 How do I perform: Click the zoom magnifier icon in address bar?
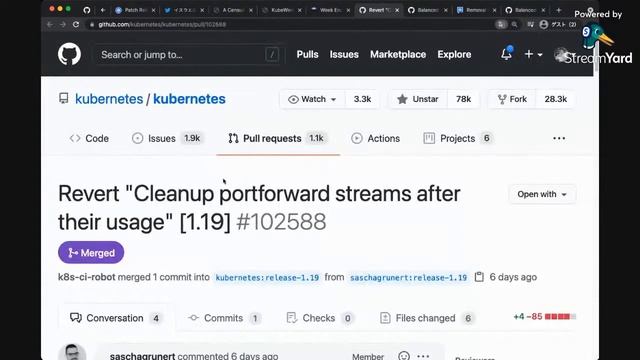pos(514,24)
